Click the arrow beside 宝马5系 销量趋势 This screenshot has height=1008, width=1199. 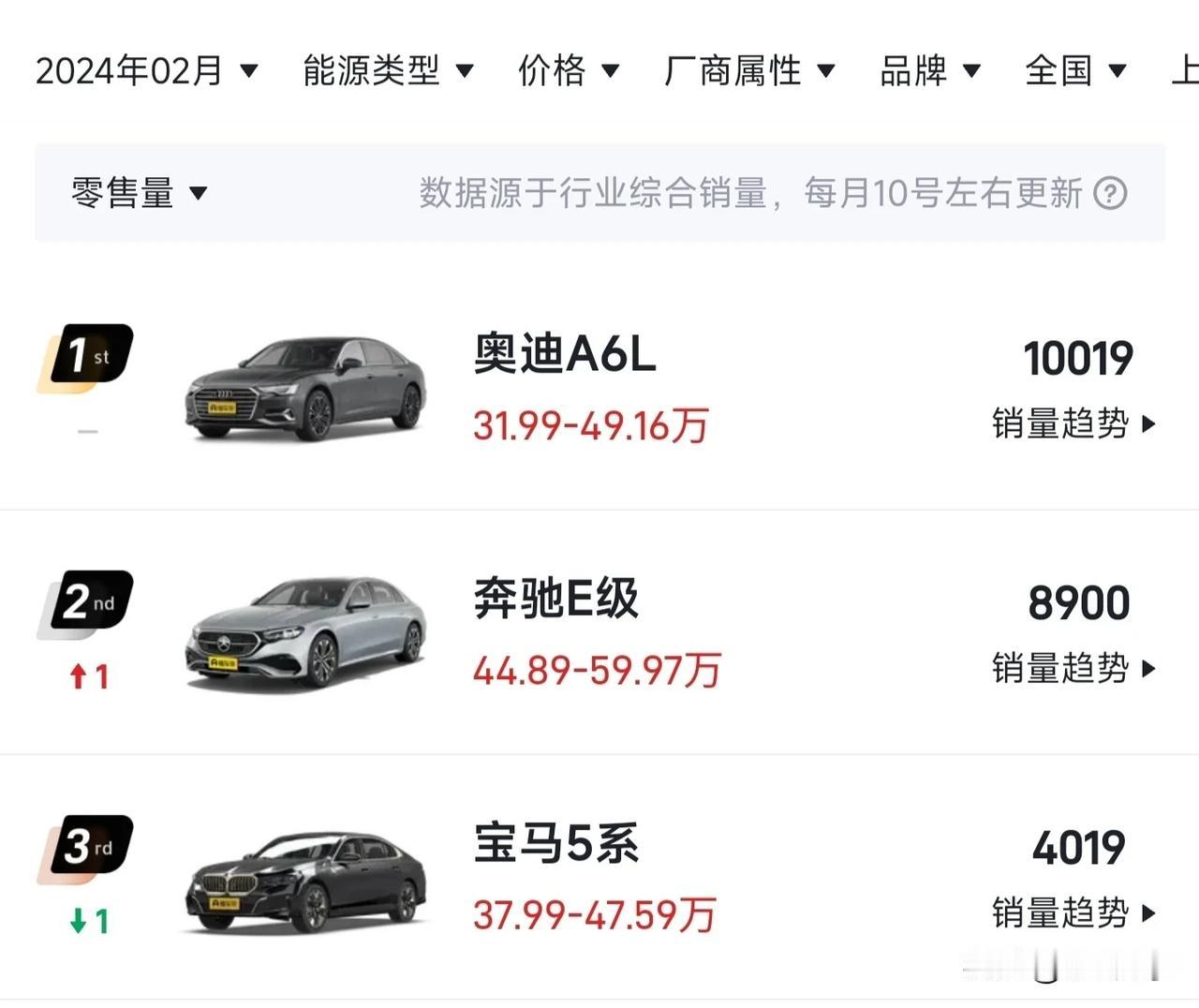[1149, 913]
